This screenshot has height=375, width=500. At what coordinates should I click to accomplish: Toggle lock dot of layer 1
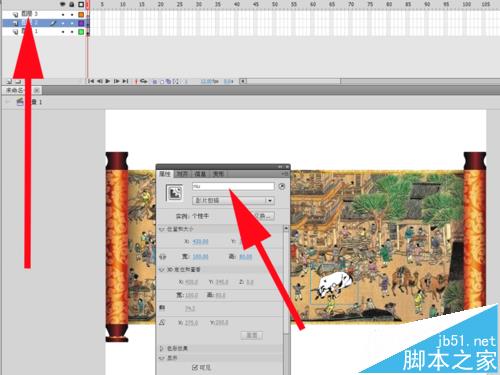pyautogui.click(x=72, y=32)
